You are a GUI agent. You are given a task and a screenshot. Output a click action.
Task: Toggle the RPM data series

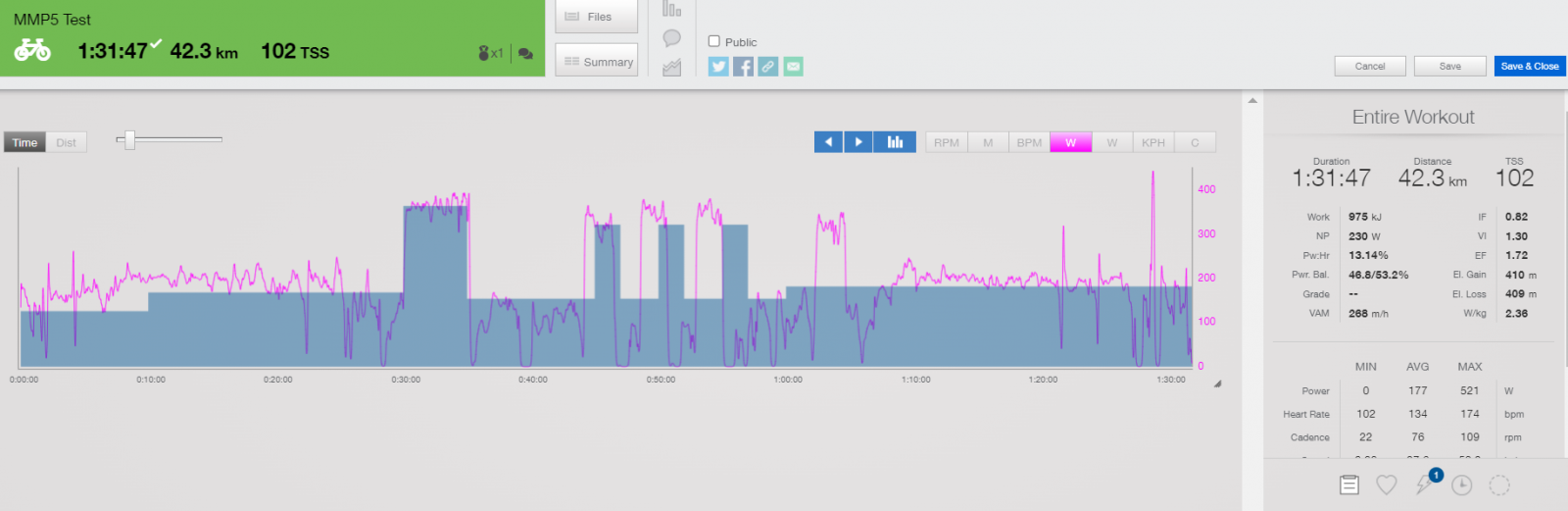click(947, 142)
